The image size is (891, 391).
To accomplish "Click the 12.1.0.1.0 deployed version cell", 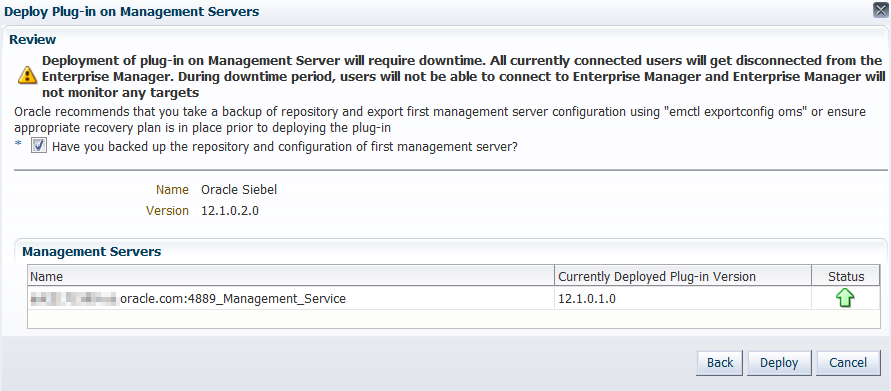I will click(683, 298).
